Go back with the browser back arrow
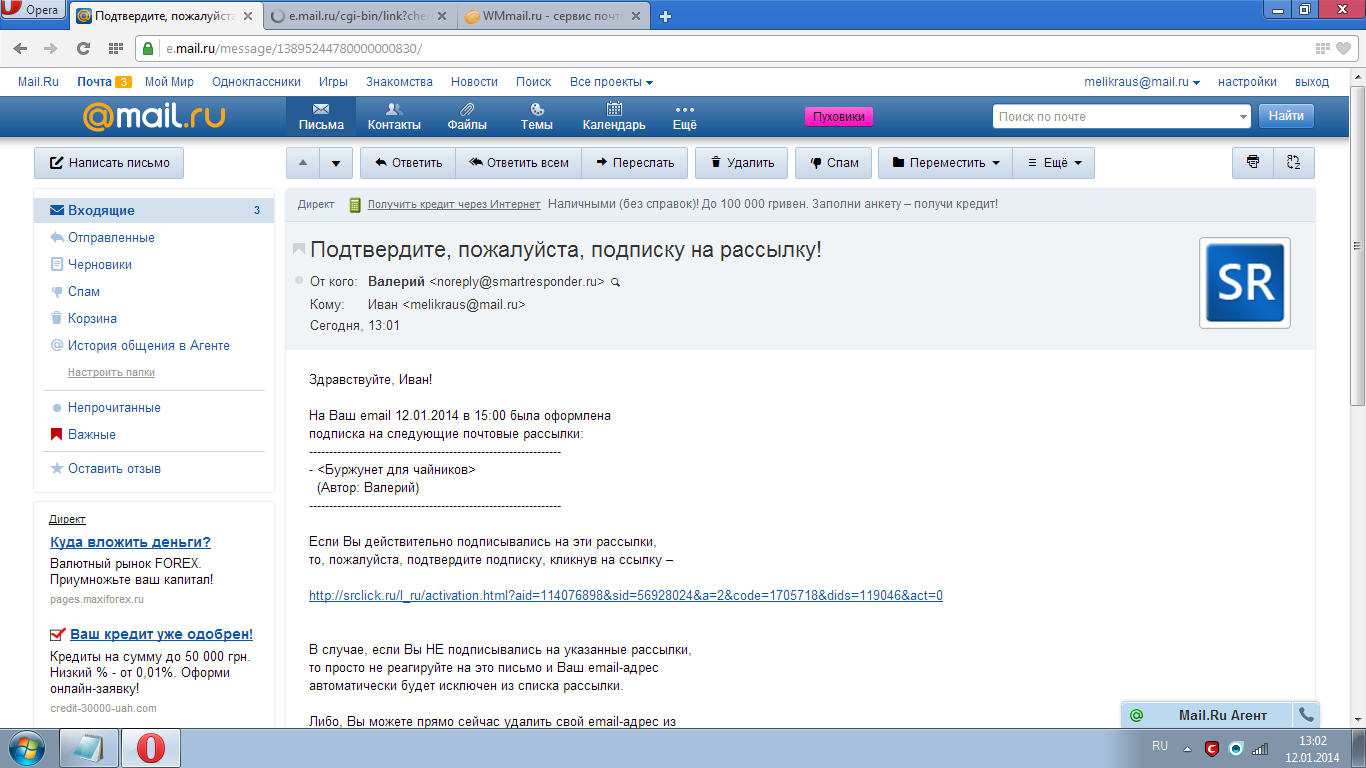The height and width of the screenshot is (768, 1366). coord(21,48)
